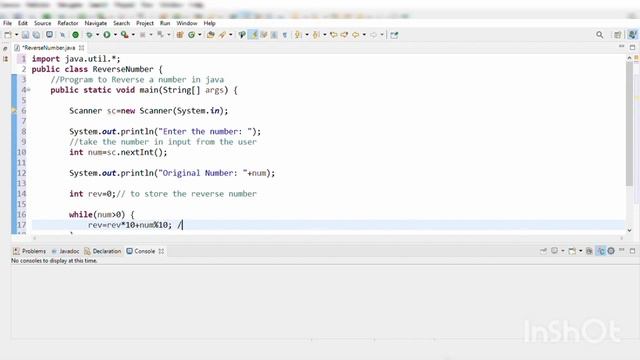Expand Open Console dropdown arrow

[580, 251]
